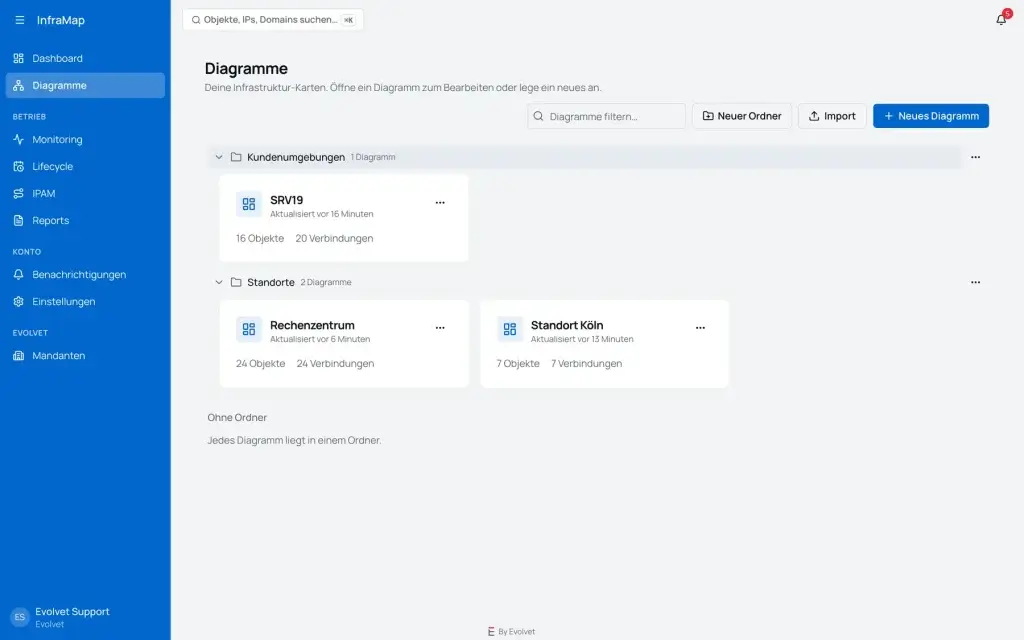
Task: Click the Diagramme sidebar icon
Action: pos(18,86)
